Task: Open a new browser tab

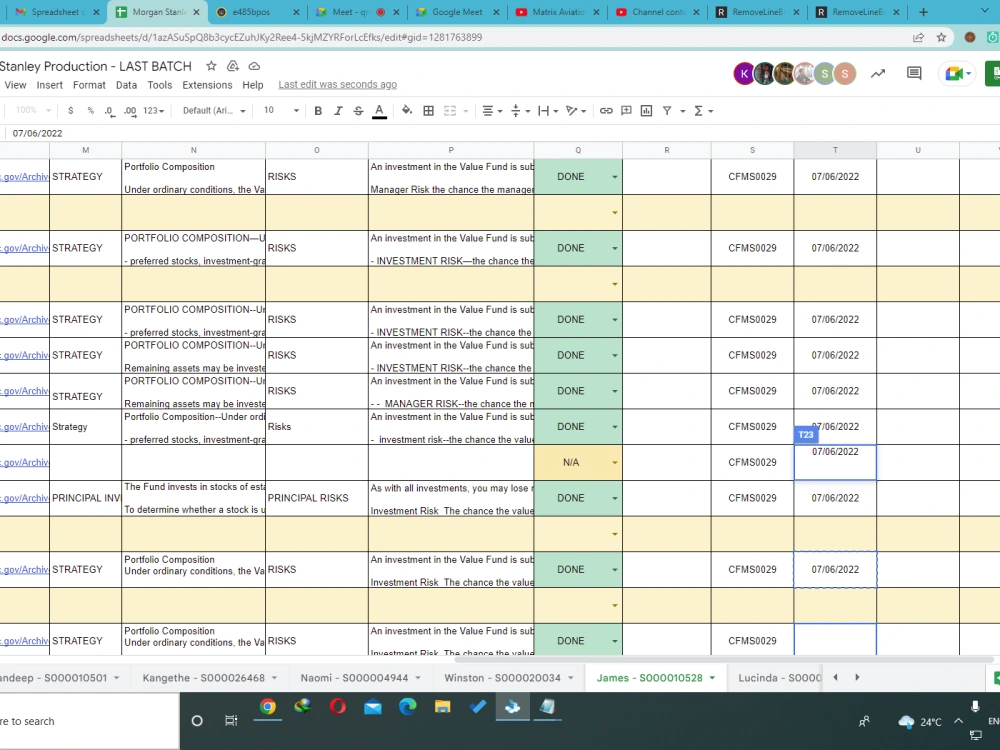Action: click(923, 12)
